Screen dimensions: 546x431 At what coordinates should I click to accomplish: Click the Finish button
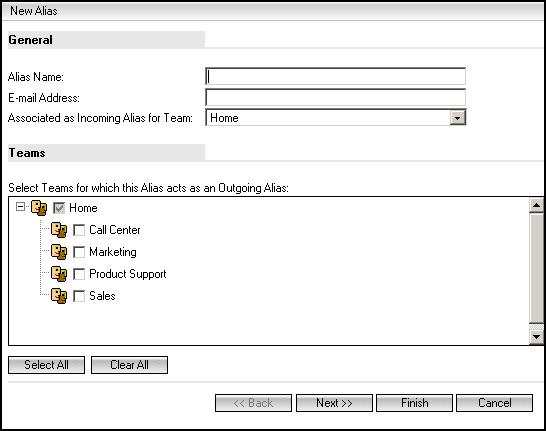click(414, 403)
